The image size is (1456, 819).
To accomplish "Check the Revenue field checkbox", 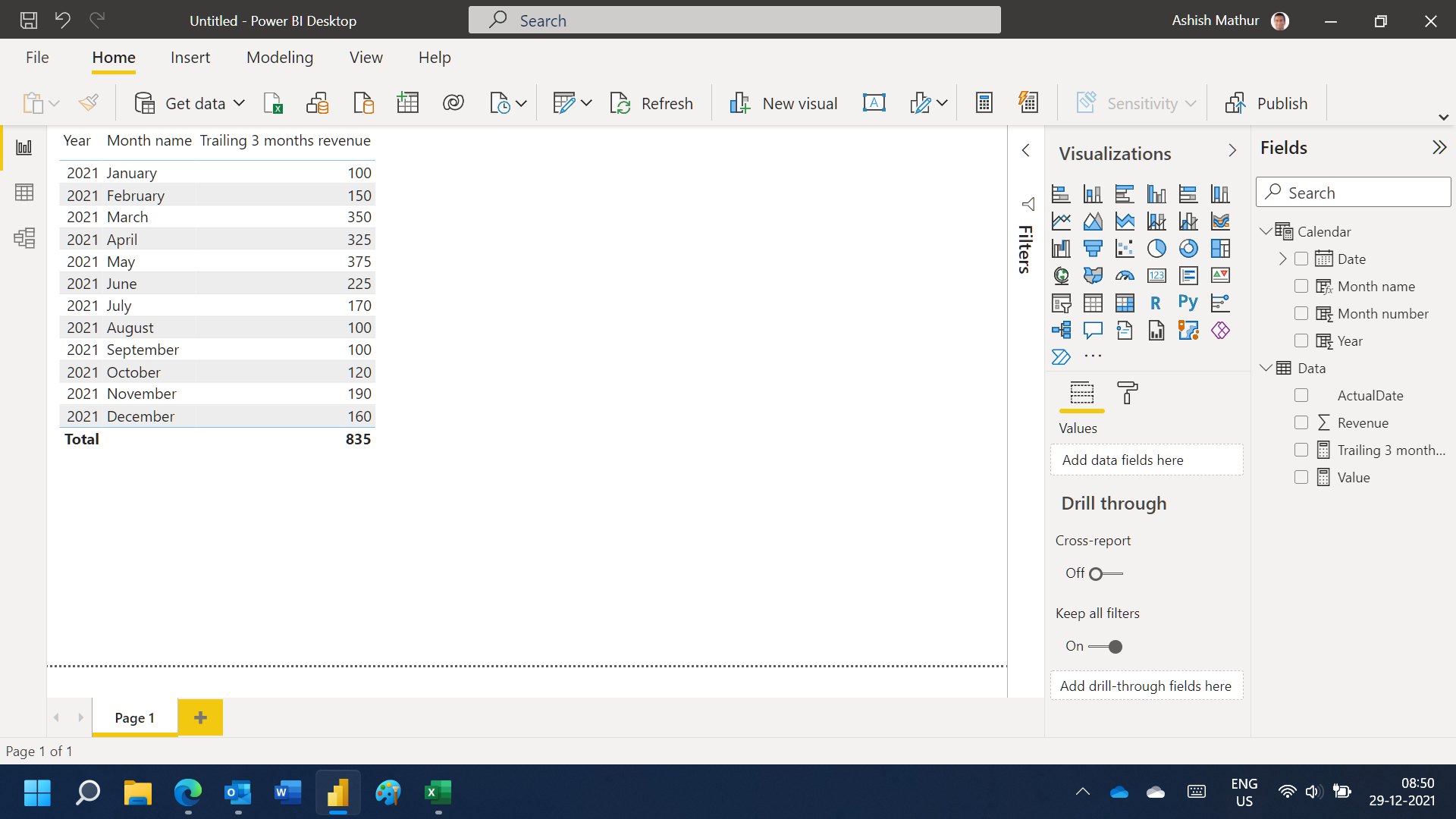I will coord(1301,422).
